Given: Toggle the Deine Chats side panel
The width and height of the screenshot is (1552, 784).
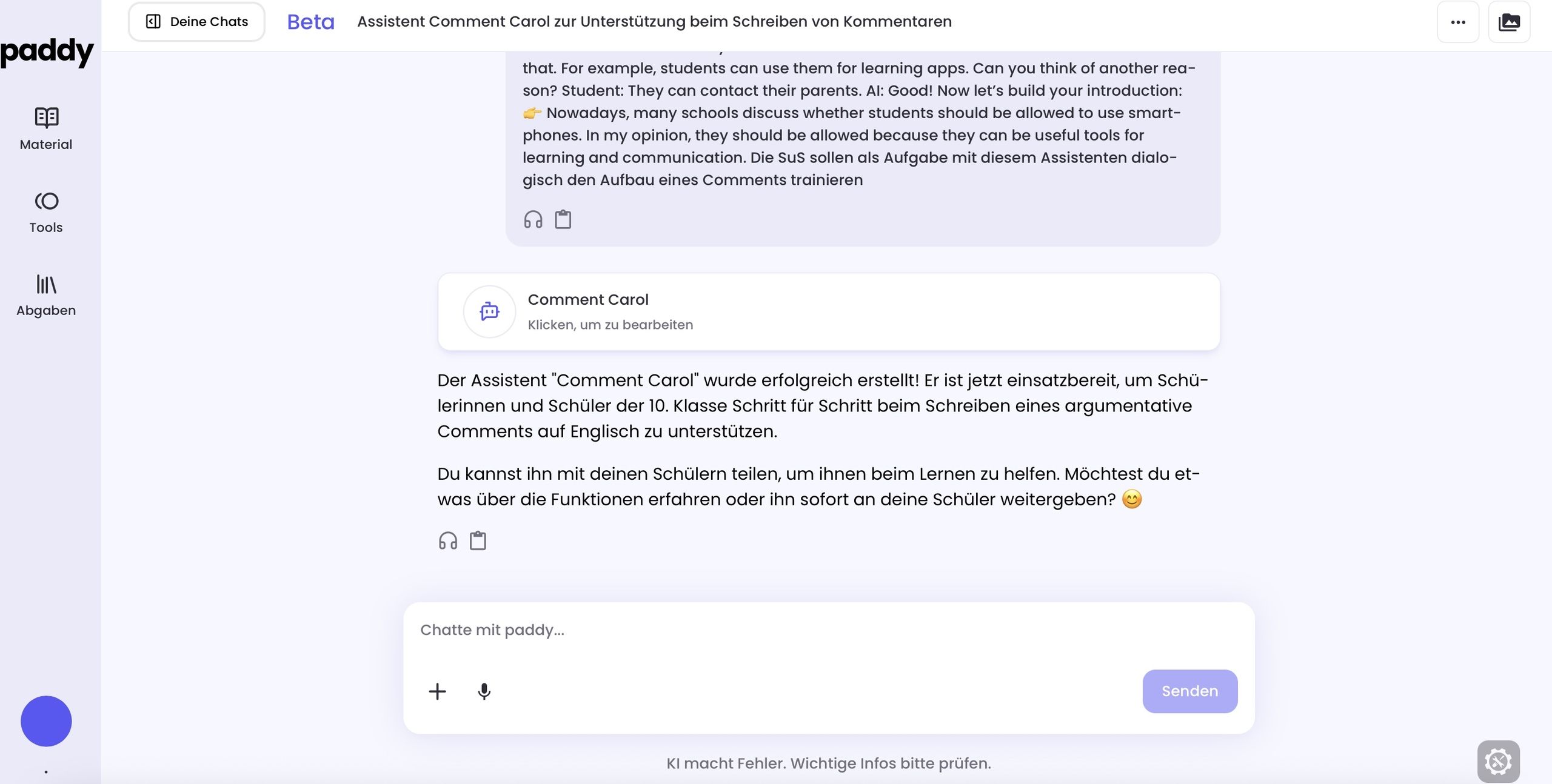Looking at the screenshot, I should [196, 22].
